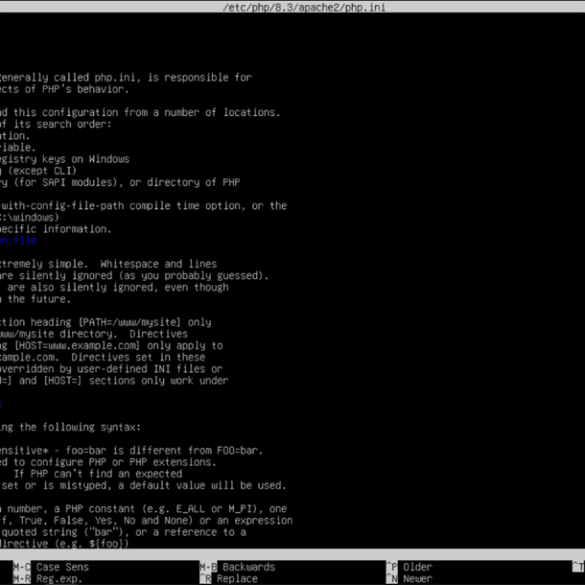Activate the ^R Replace shortcut
The image size is (585, 585).
[229, 579]
